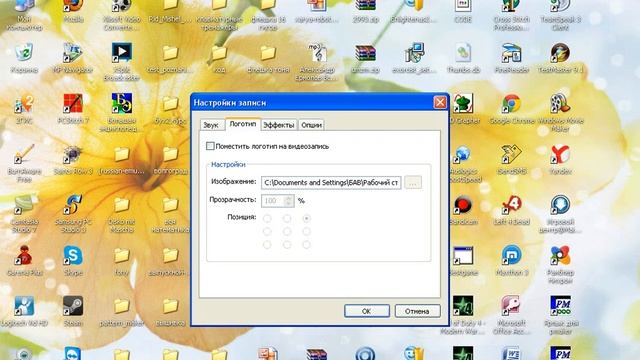Screen dimensions: 640x360
Task: Cancel the dialog with Отмена button
Action: pos(417,311)
